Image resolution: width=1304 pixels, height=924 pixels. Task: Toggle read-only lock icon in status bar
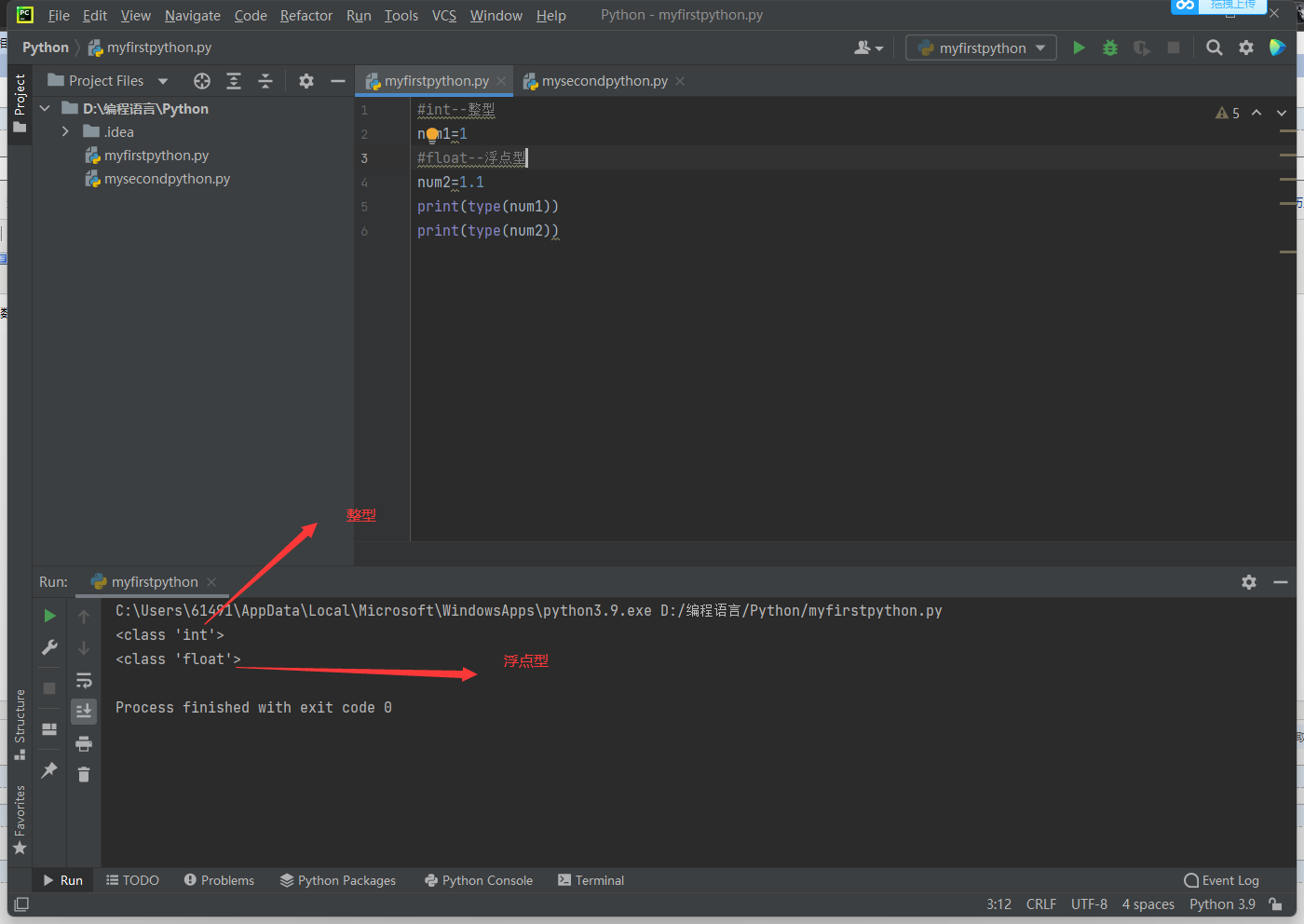coord(1275,904)
